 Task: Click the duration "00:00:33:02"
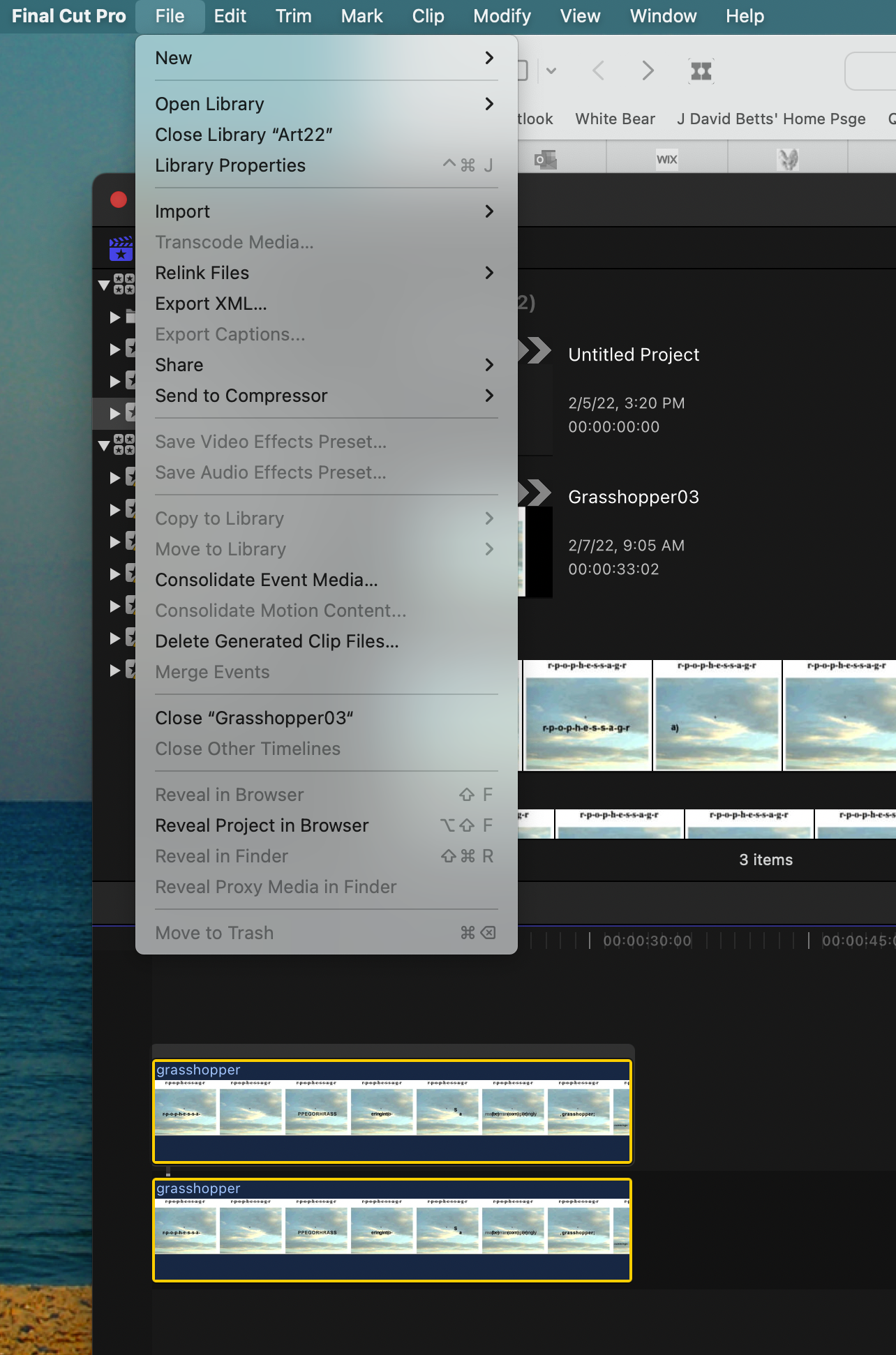tap(613, 569)
